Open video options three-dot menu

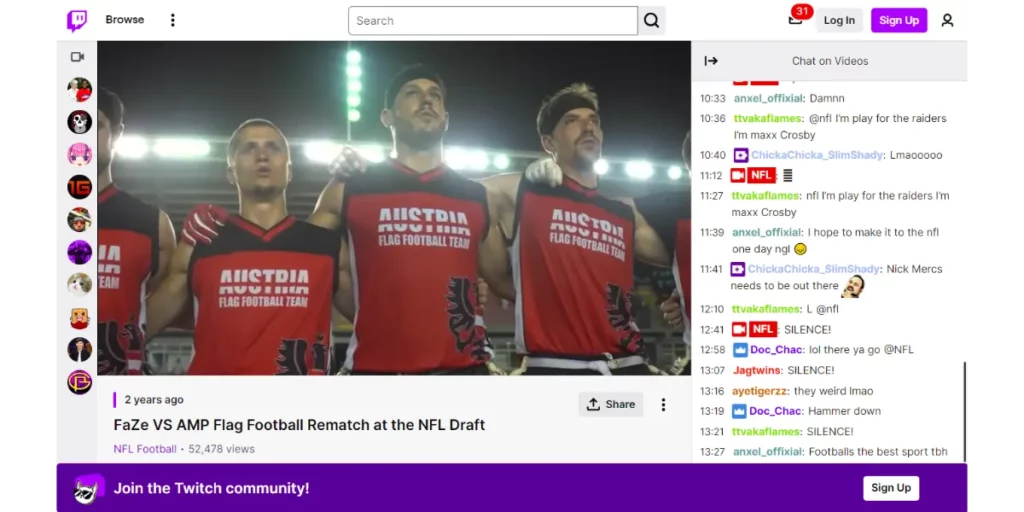tap(662, 404)
